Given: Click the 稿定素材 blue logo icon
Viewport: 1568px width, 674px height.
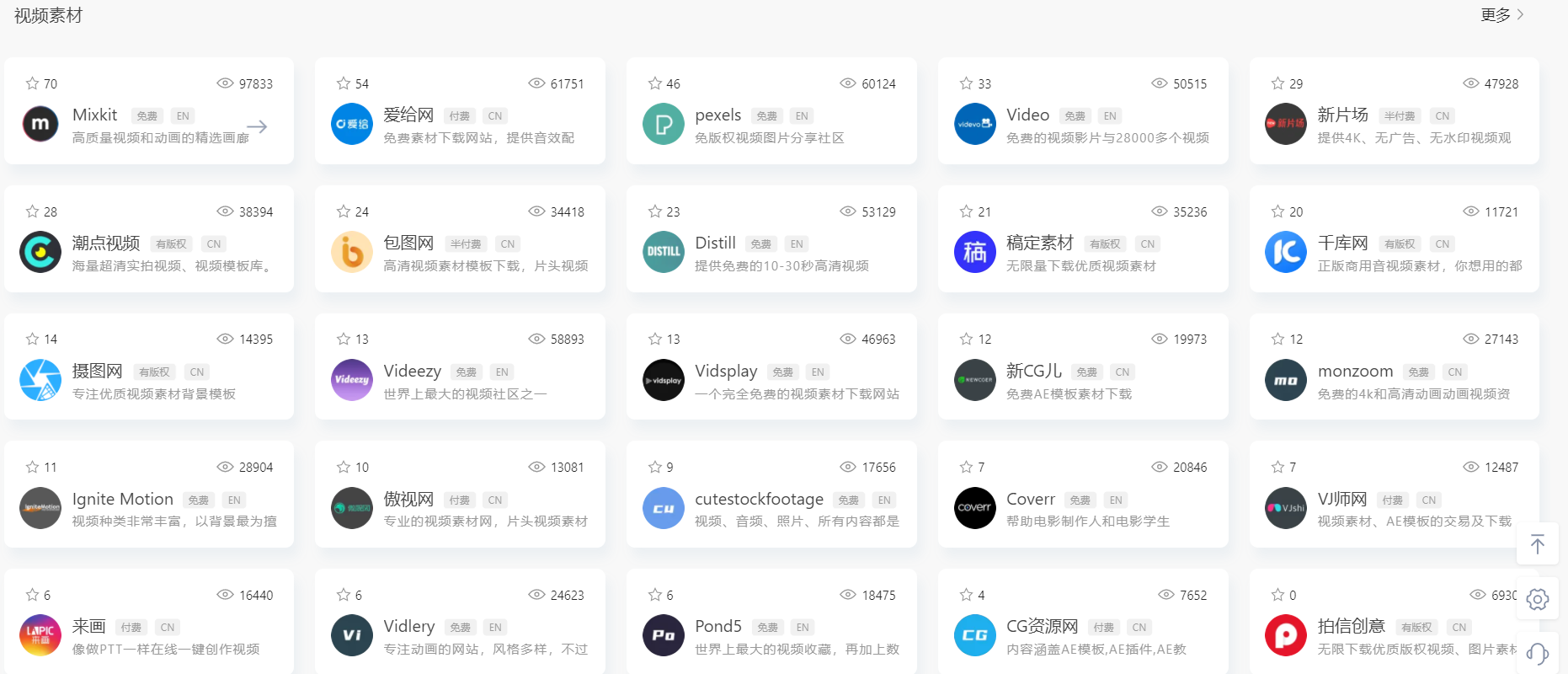Looking at the screenshot, I should tap(975, 252).
